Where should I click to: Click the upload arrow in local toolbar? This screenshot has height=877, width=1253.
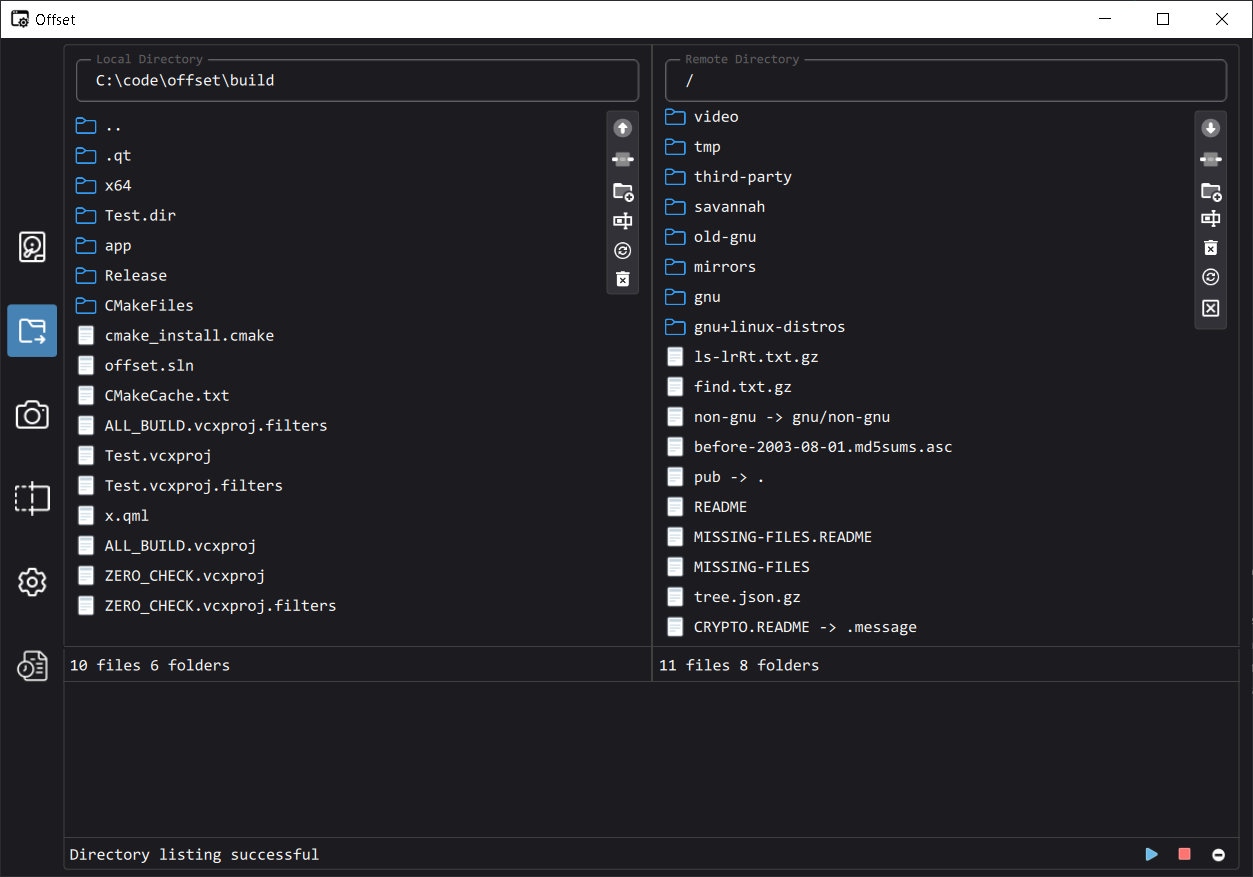coord(623,128)
